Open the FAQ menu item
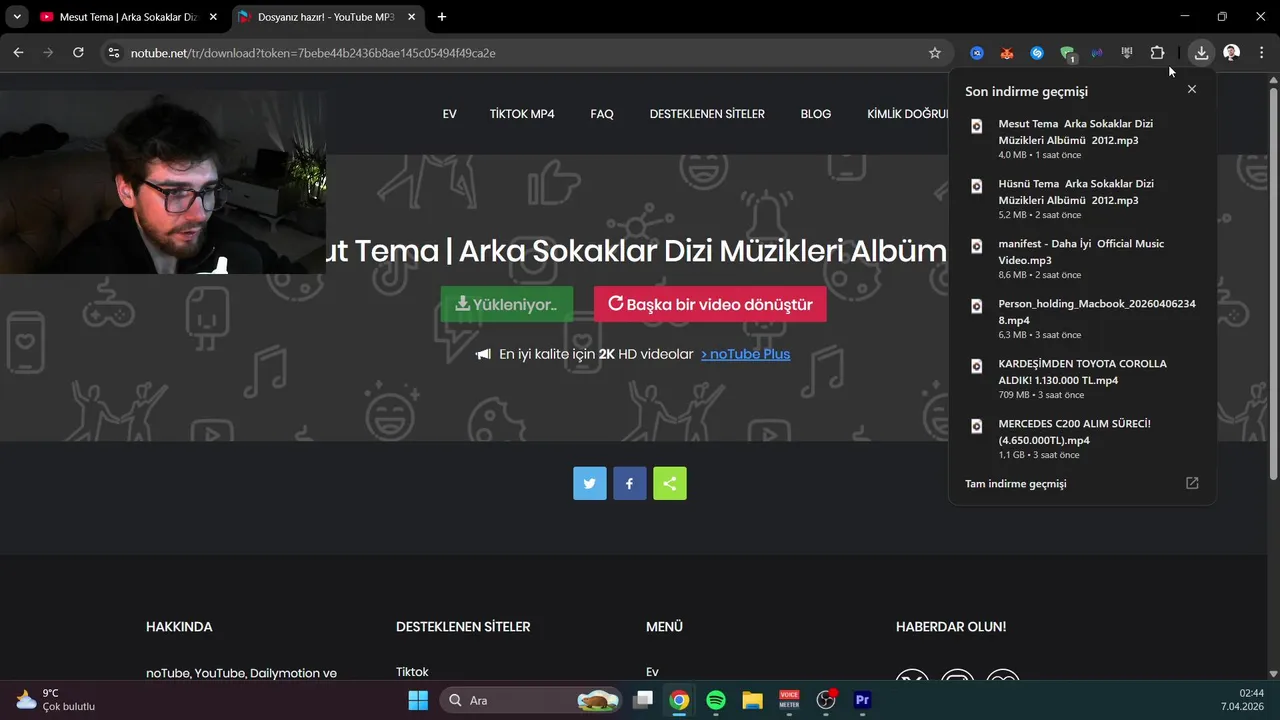This screenshot has height=720, width=1280. [602, 114]
